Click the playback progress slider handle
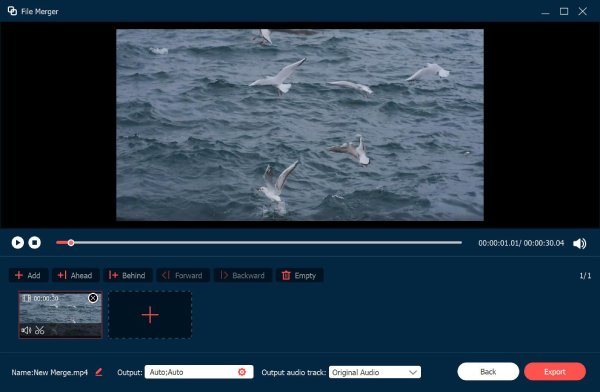Image resolution: width=600 pixels, height=392 pixels. [x=71, y=243]
